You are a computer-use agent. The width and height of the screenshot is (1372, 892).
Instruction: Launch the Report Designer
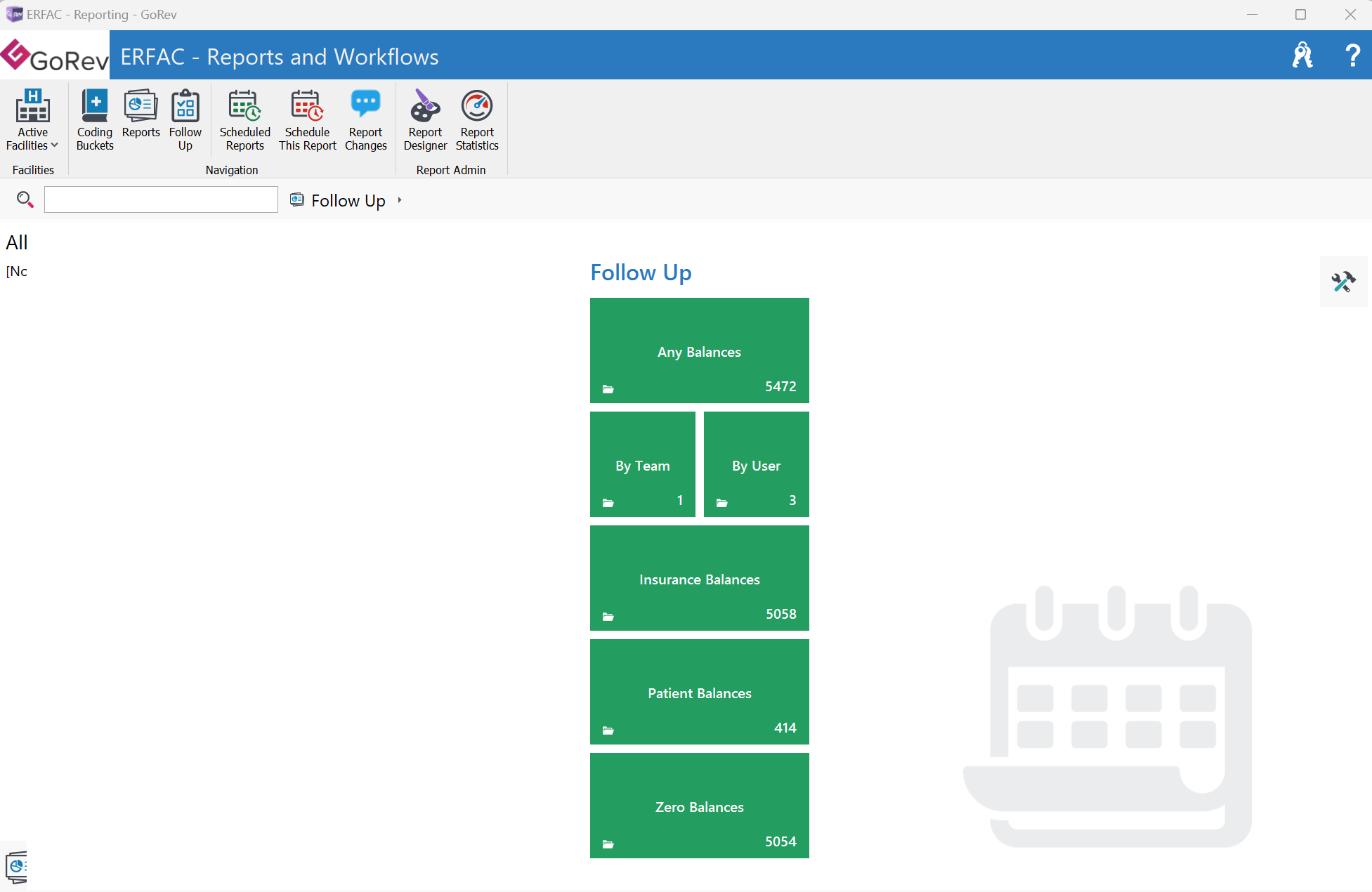click(x=425, y=119)
